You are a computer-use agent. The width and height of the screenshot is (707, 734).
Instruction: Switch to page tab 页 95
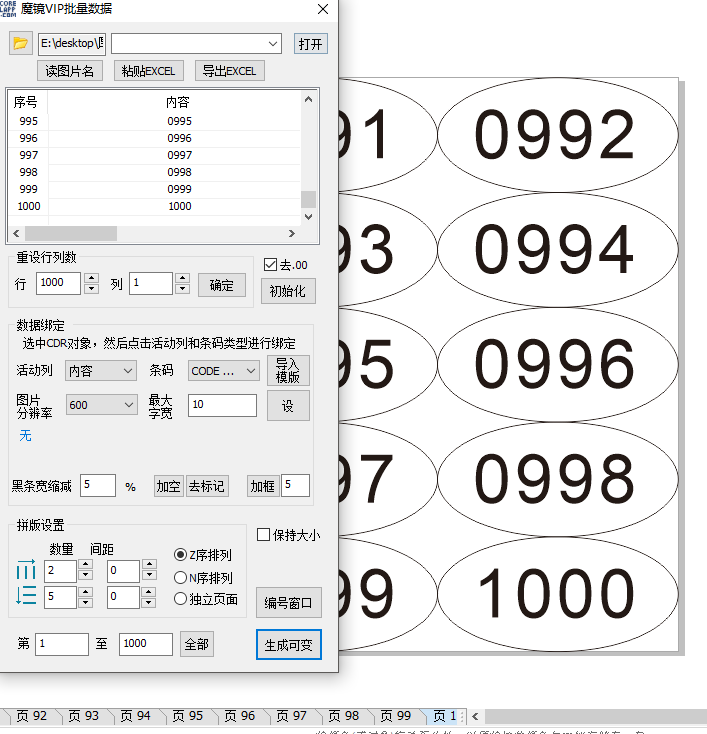click(187, 716)
